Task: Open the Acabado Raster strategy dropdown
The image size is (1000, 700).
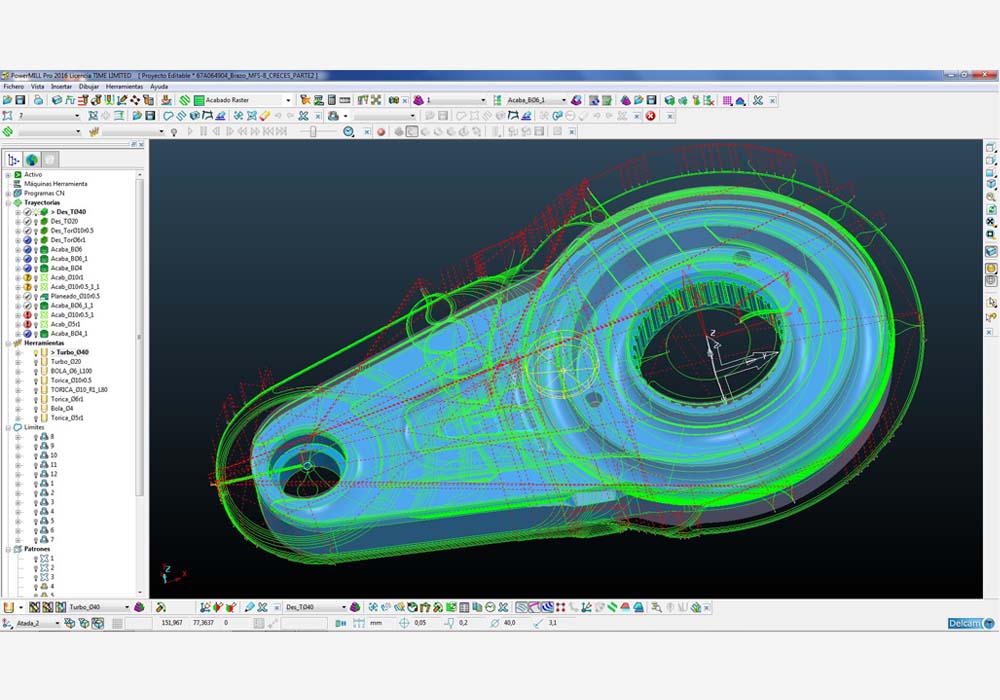Action: click(x=288, y=101)
